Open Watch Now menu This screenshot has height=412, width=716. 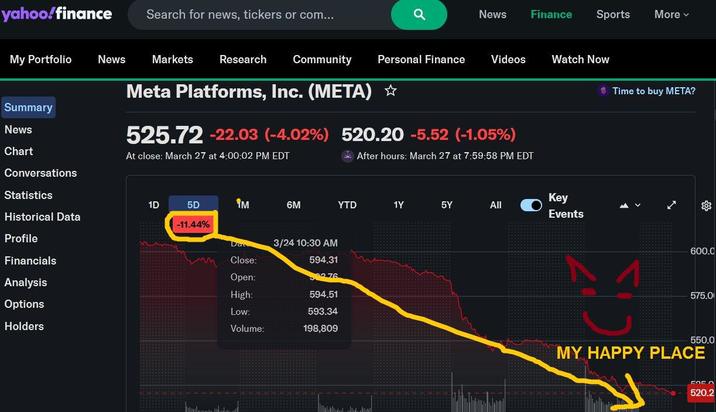(580, 59)
